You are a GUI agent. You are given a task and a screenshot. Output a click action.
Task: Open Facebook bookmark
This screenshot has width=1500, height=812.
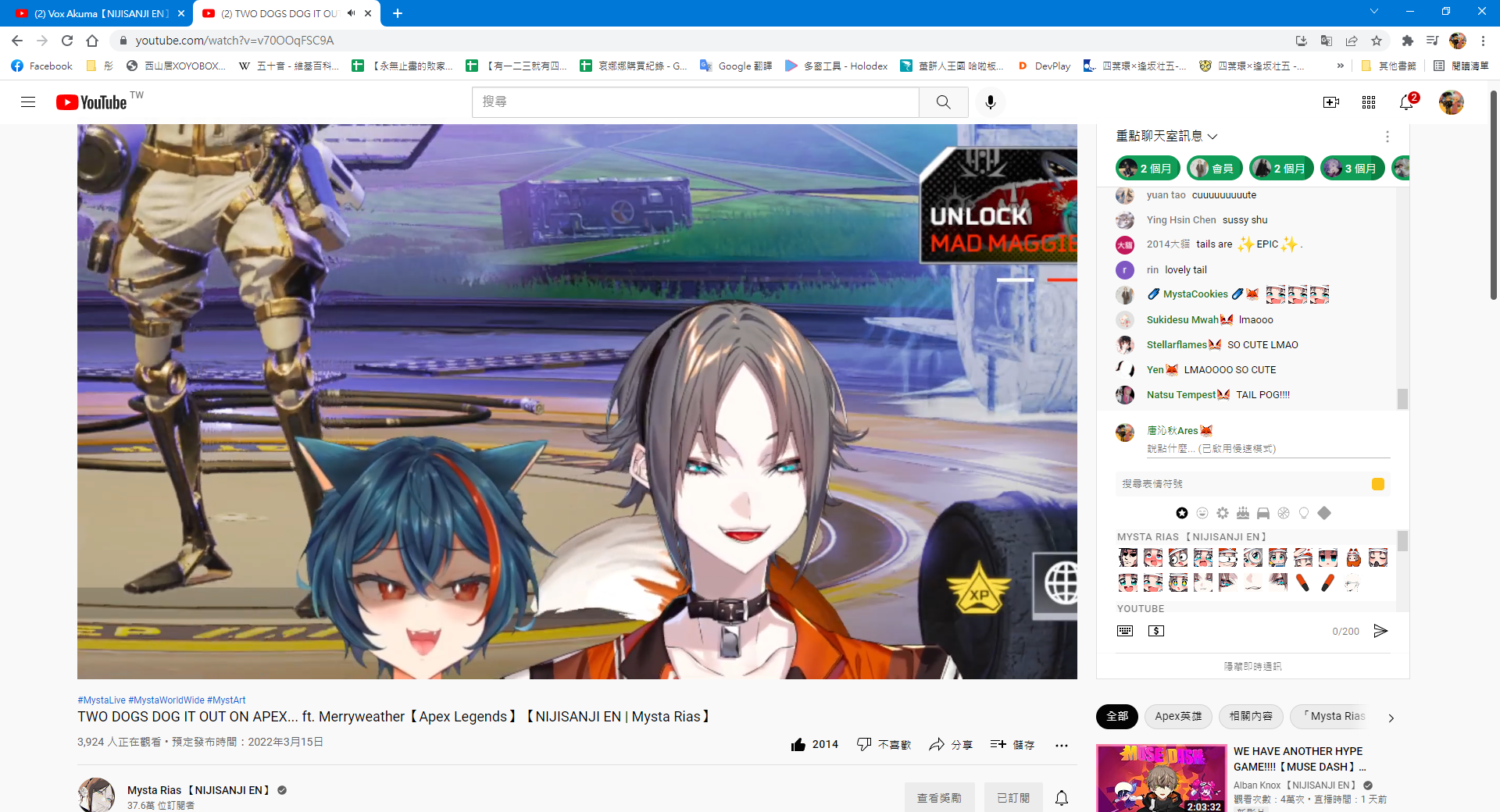[x=42, y=66]
